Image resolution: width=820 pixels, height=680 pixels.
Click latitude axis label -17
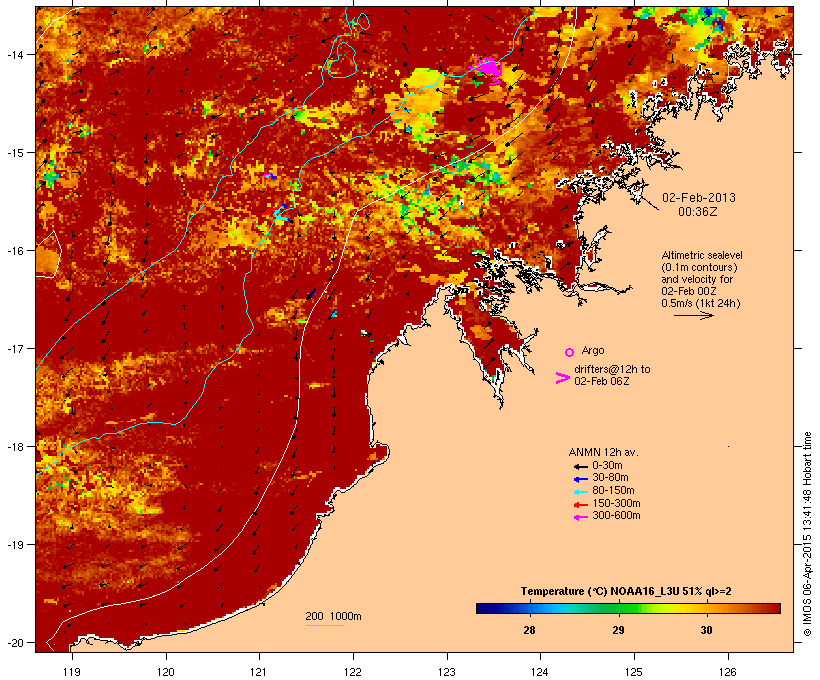pos(14,348)
